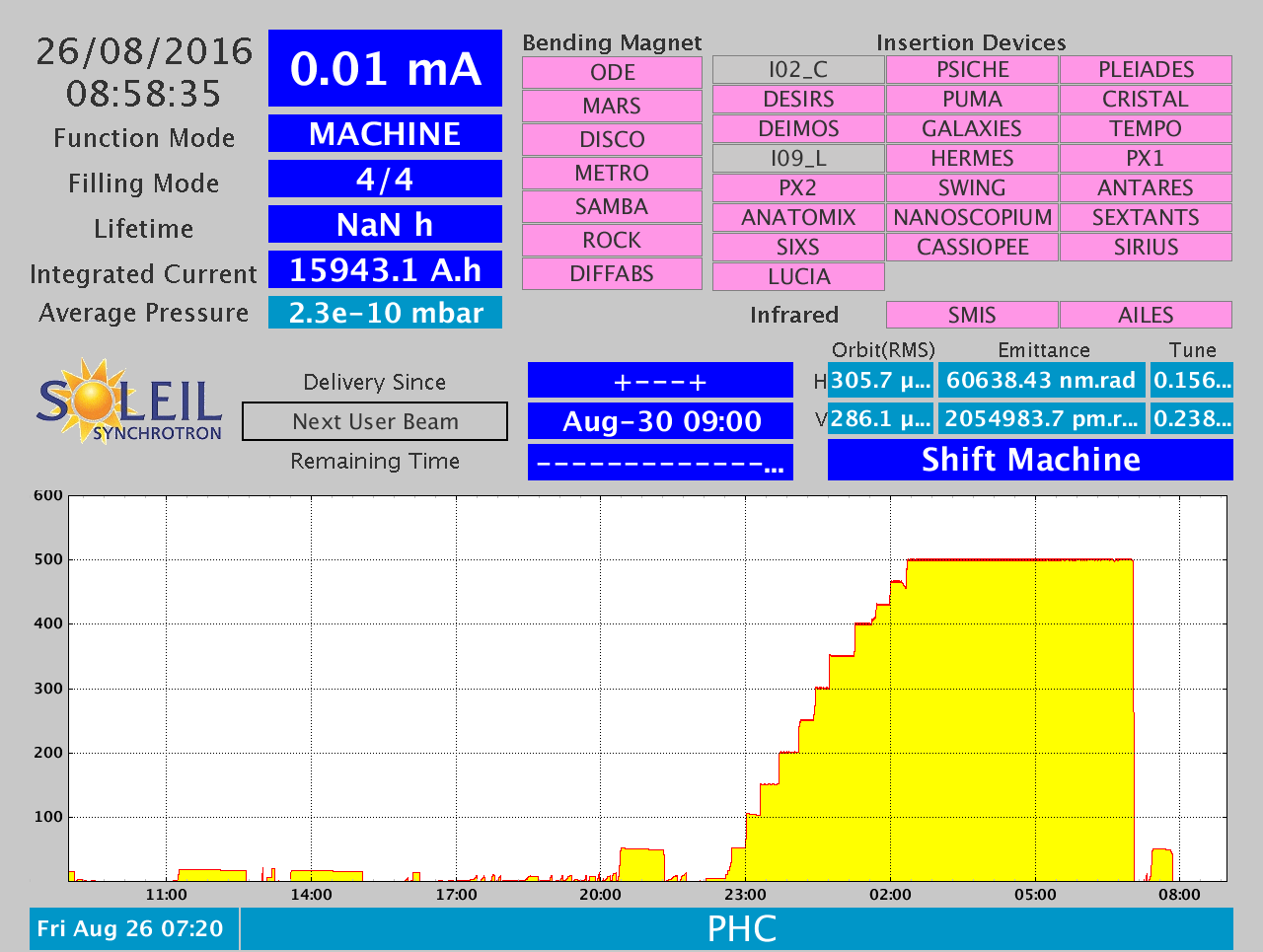Click the DISCO beamline box

(612, 140)
